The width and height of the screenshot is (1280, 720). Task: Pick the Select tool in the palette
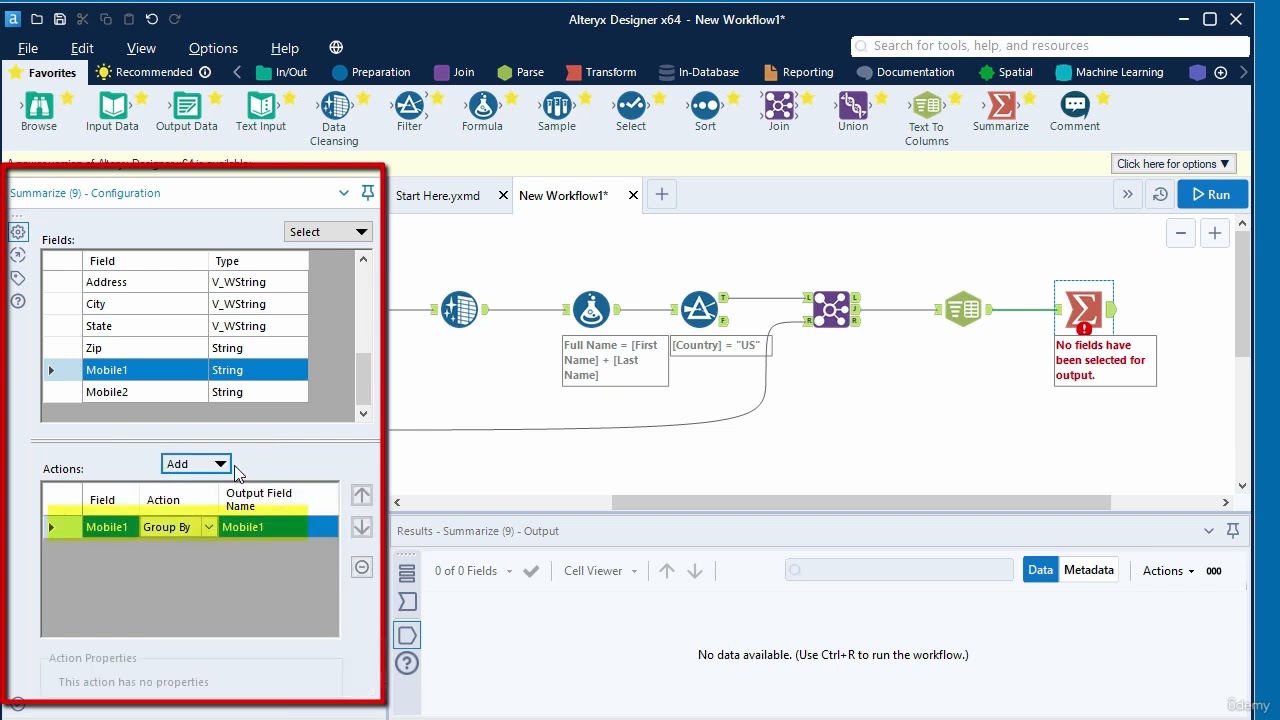point(631,111)
